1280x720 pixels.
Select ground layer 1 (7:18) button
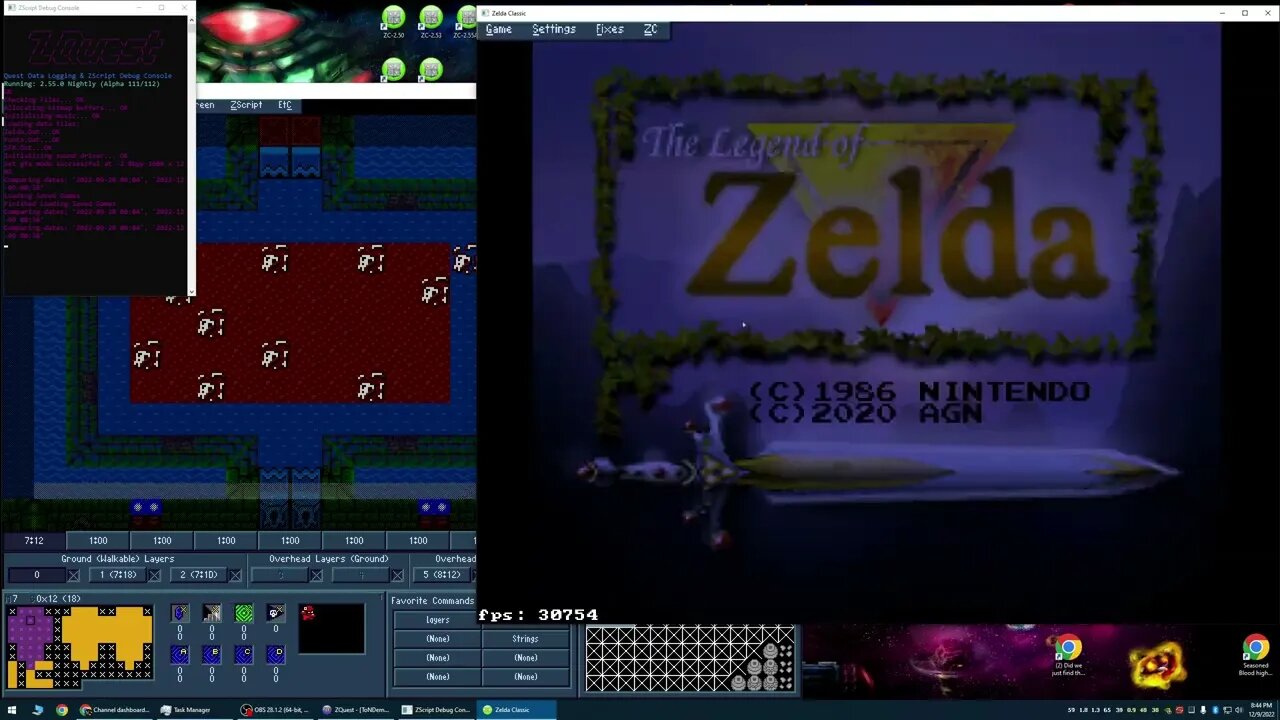click(x=117, y=575)
